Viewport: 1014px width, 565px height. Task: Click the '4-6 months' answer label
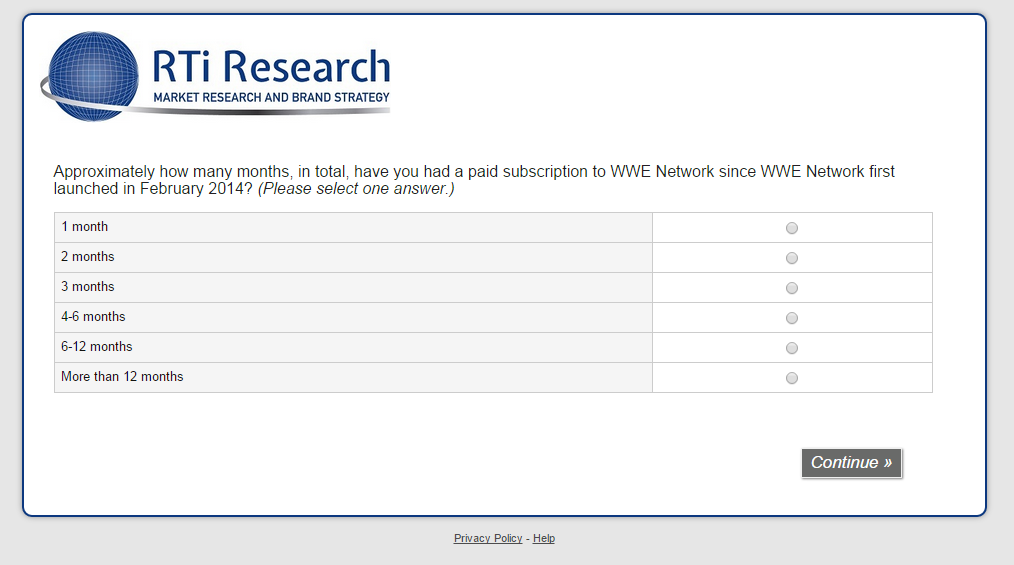[93, 317]
